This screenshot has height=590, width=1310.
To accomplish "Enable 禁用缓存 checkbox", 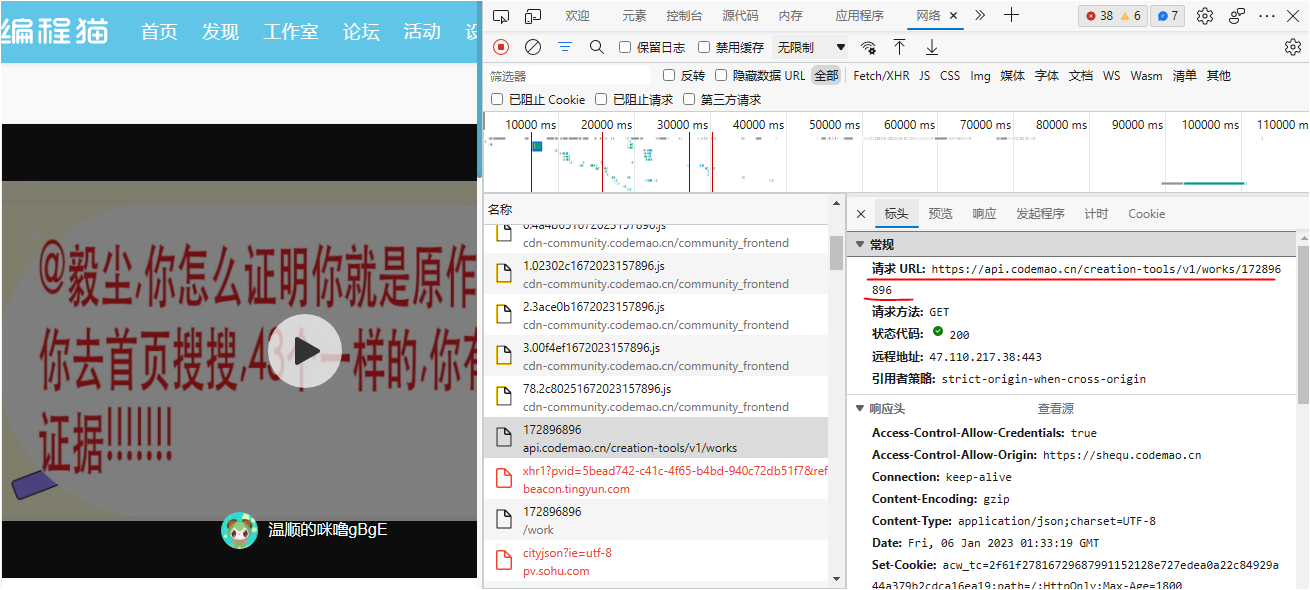I will tap(704, 47).
